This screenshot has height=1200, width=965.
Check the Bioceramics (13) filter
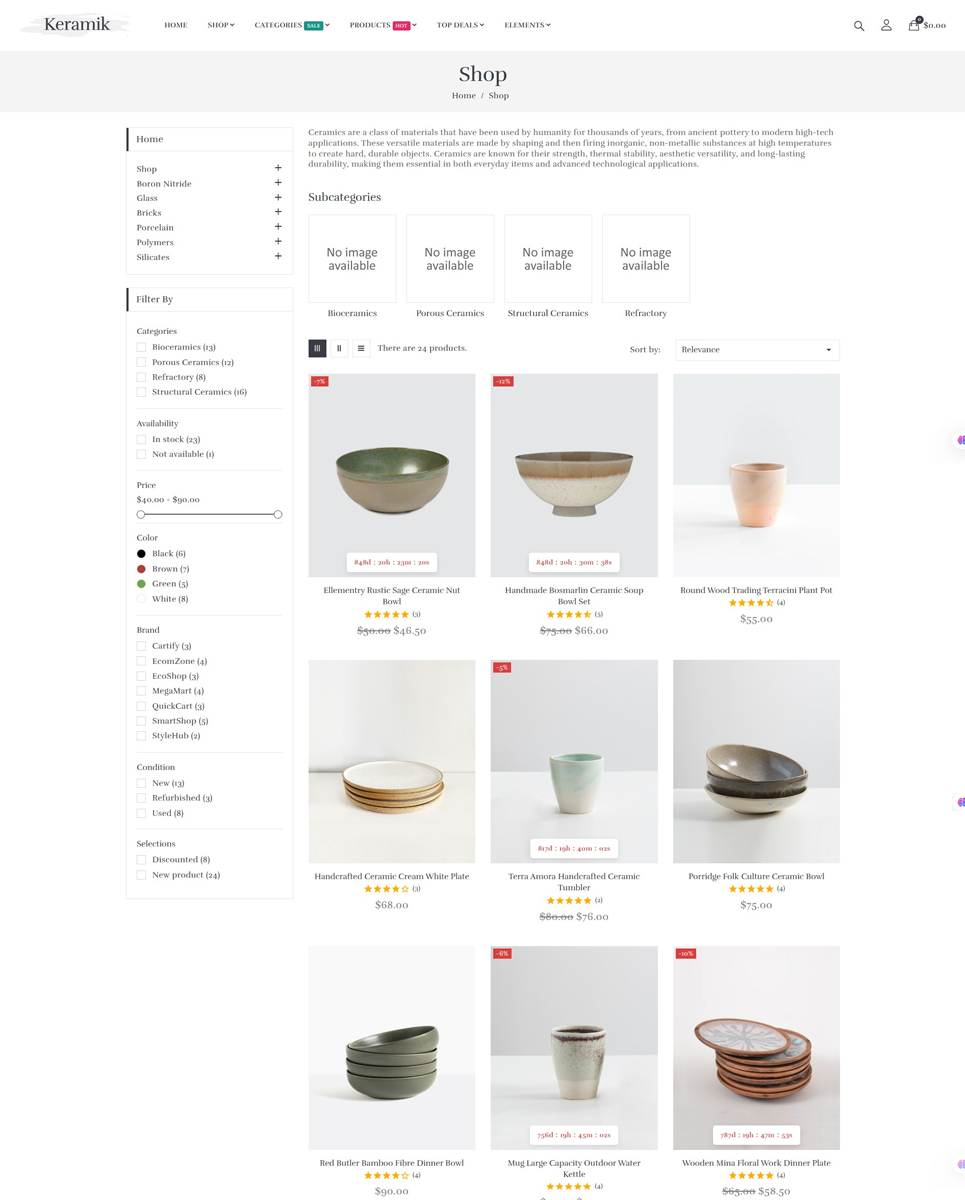[141, 347]
